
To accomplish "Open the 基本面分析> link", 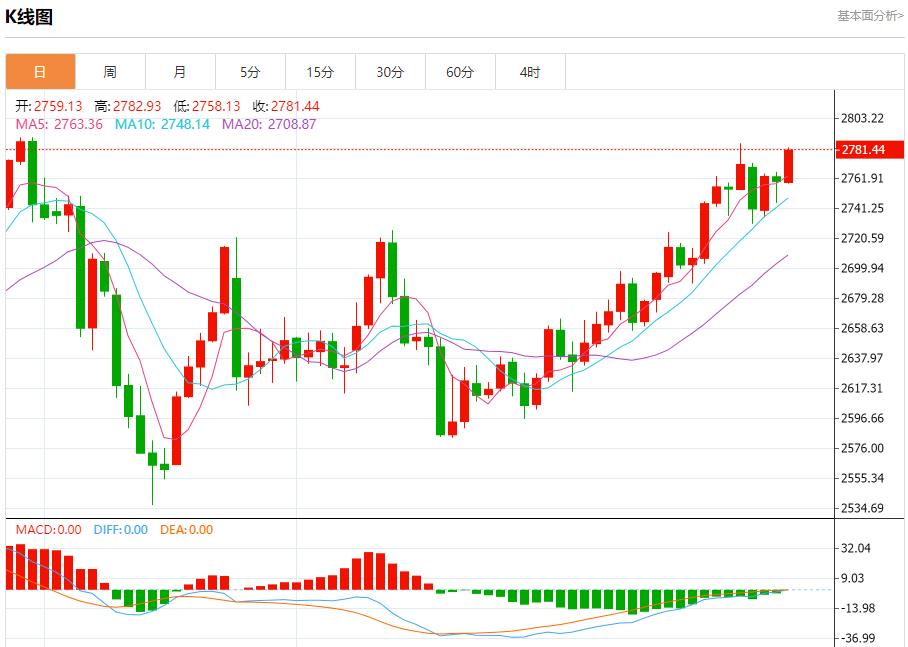I will 870,16.
